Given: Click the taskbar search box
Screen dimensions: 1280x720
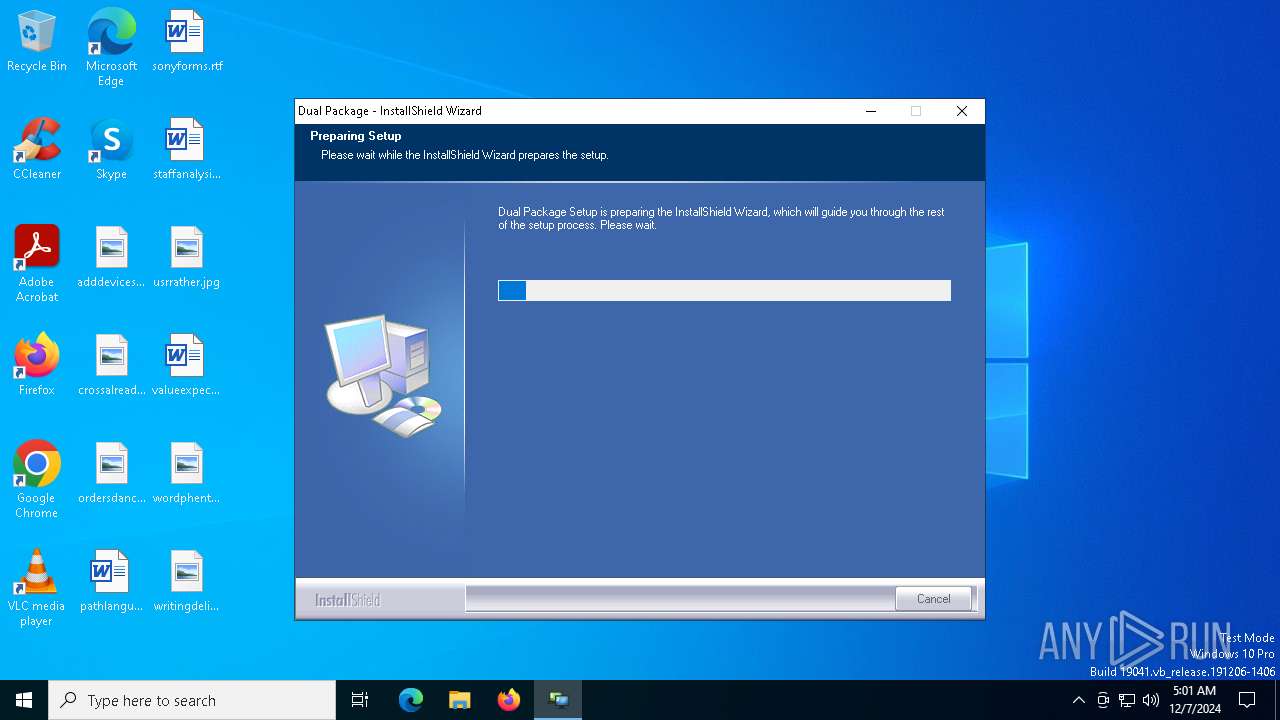Looking at the screenshot, I should pyautogui.click(x=192, y=700).
